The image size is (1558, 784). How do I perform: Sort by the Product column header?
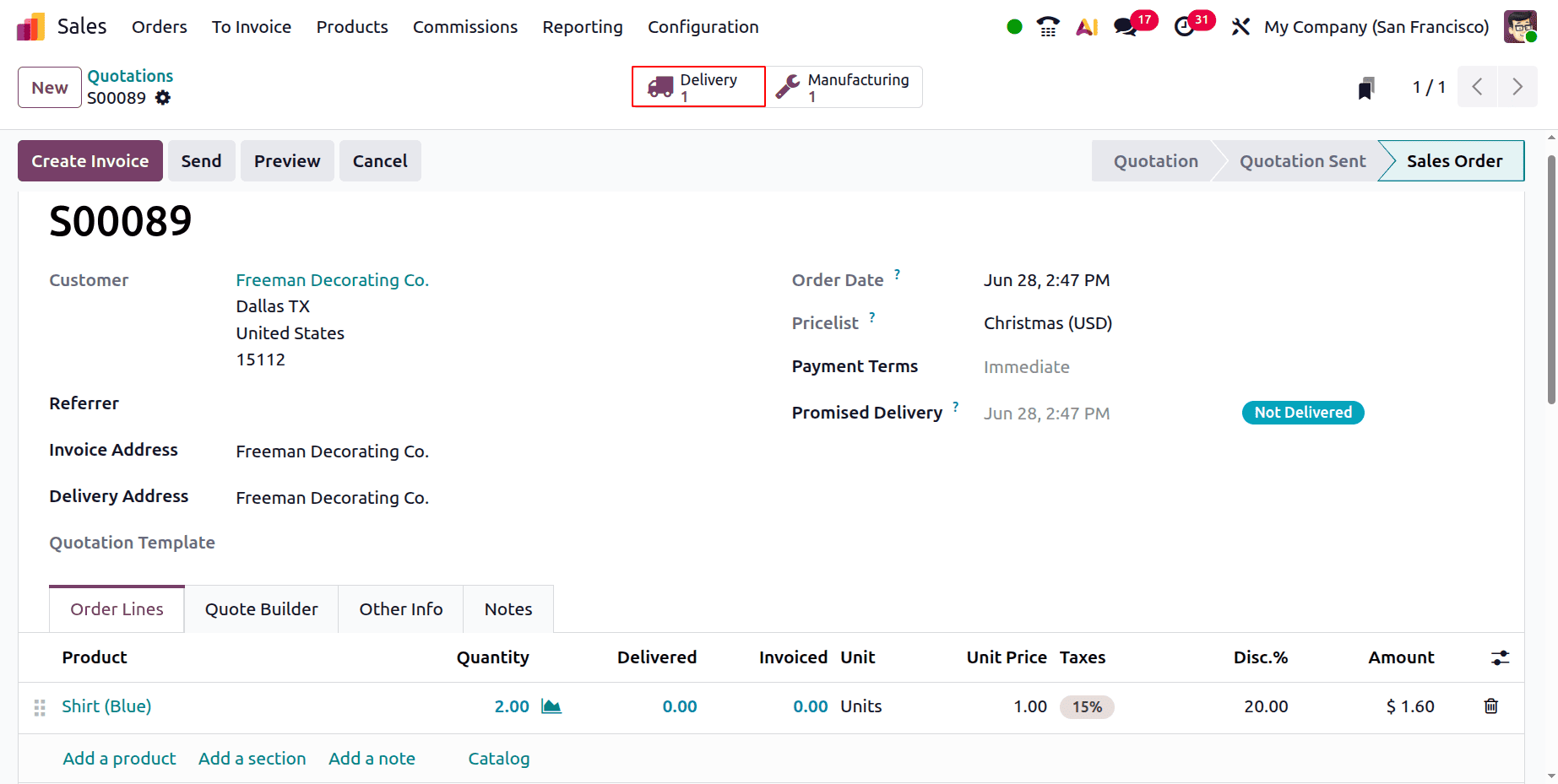coord(95,657)
